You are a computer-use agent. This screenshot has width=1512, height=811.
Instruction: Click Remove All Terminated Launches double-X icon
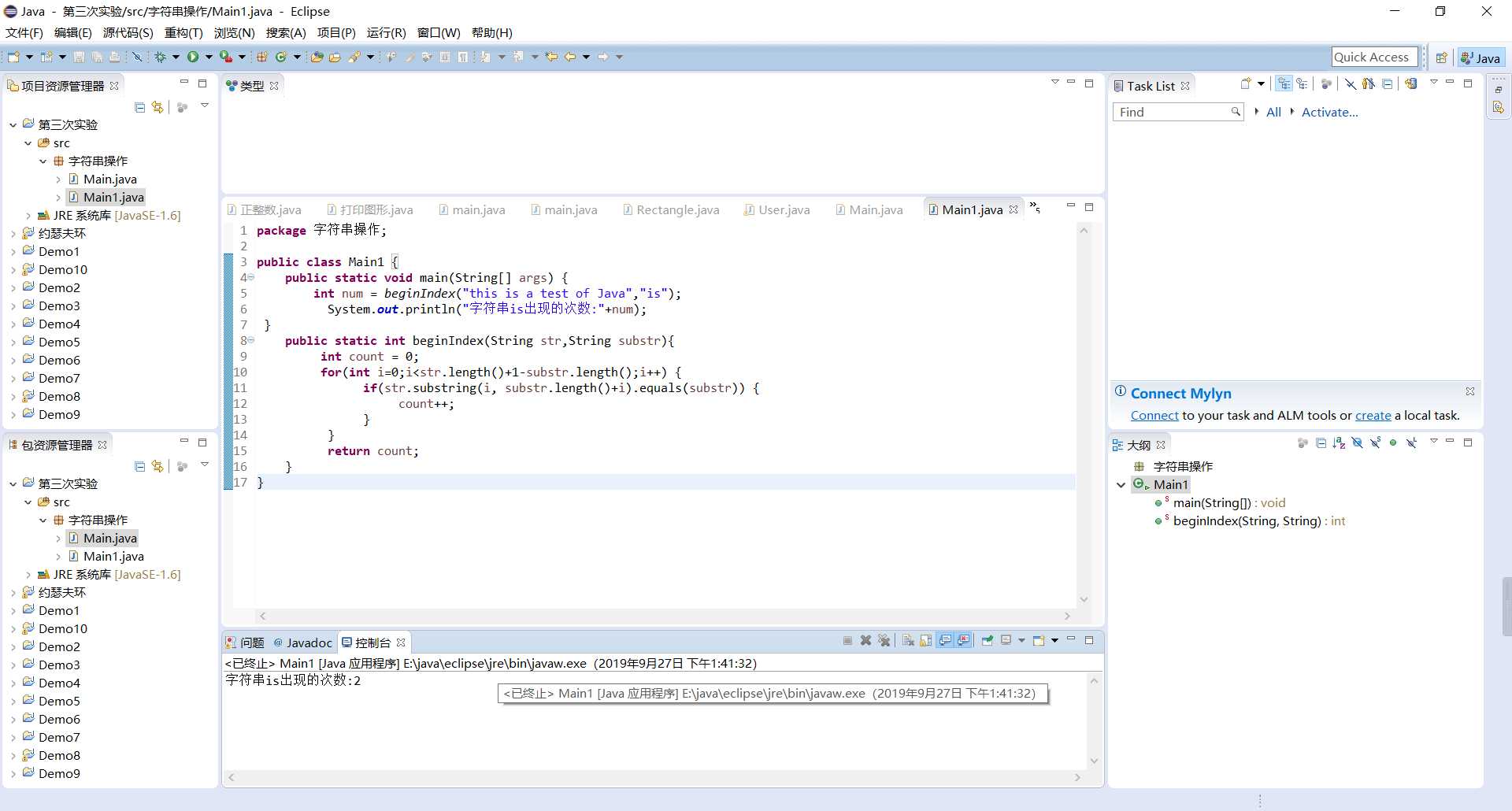click(884, 640)
